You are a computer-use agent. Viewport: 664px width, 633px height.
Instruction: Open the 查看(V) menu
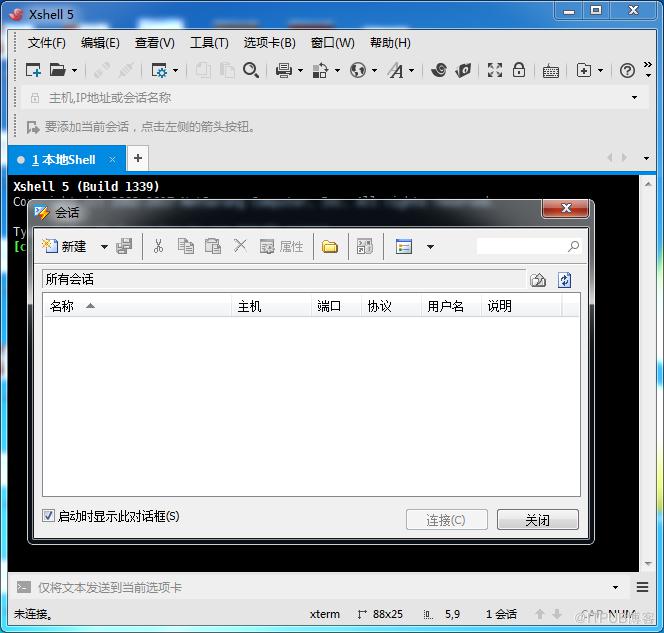155,43
